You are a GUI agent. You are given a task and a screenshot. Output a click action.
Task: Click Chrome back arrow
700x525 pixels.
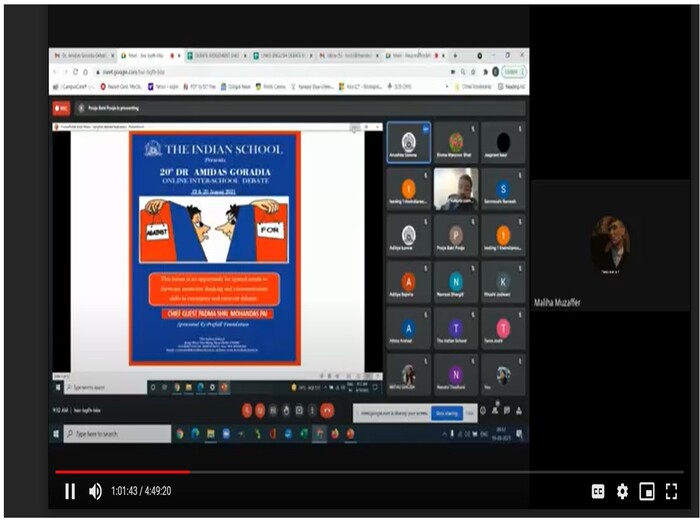tap(56, 72)
